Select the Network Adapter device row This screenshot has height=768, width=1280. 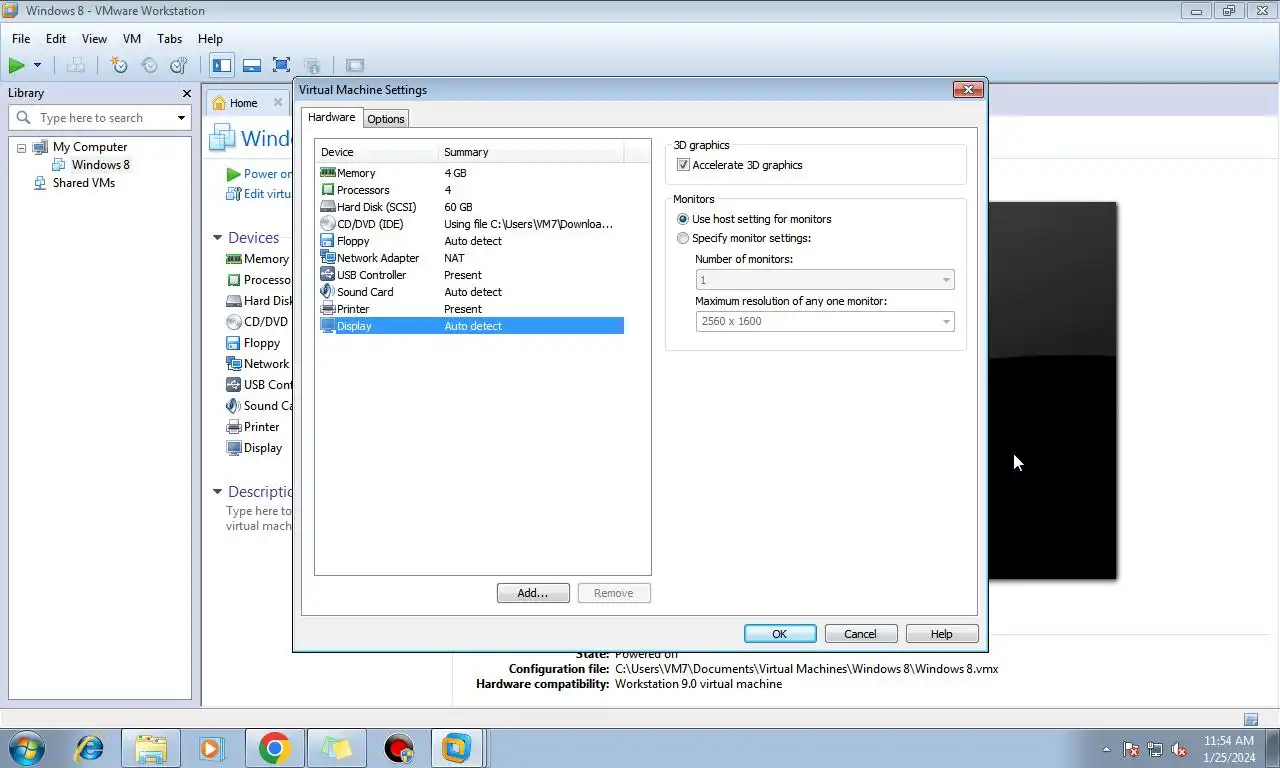471,258
